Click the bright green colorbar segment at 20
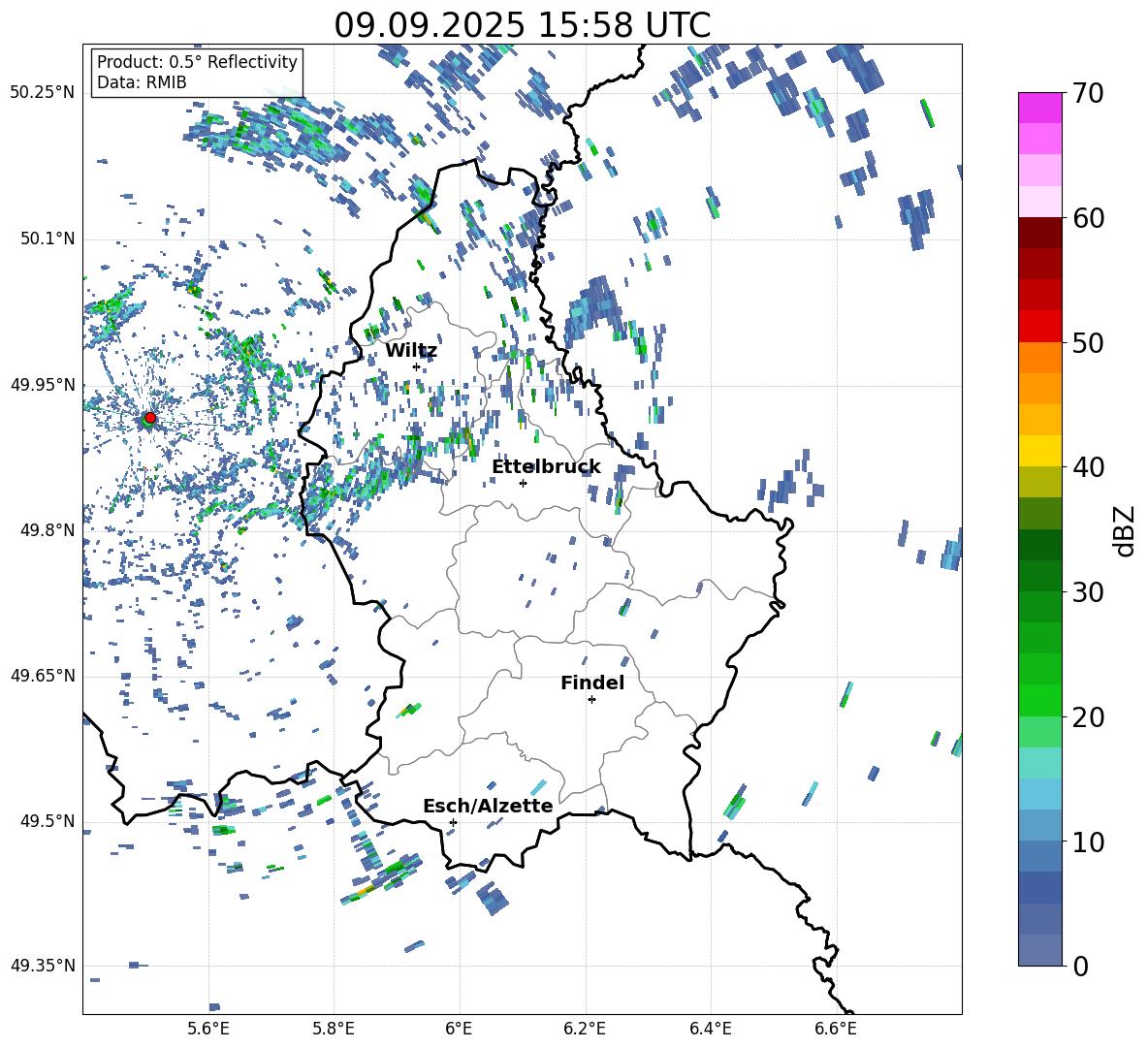1148x1048 pixels. coord(1040,700)
